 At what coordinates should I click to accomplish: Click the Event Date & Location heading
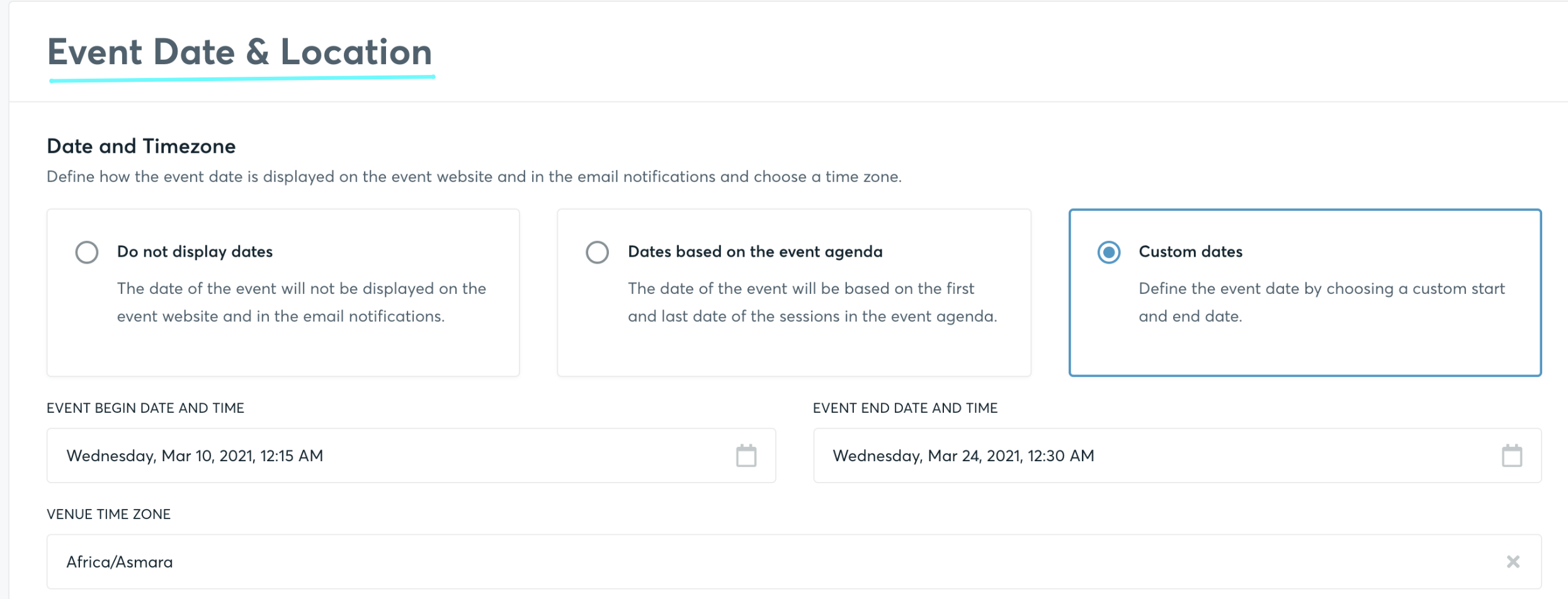tap(239, 52)
